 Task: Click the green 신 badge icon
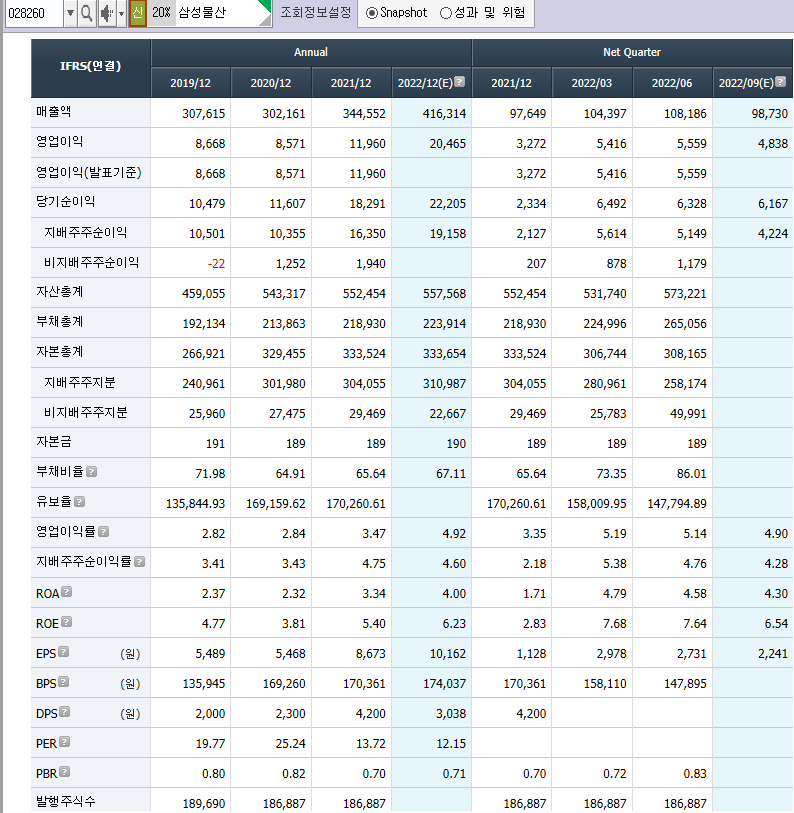tap(137, 12)
